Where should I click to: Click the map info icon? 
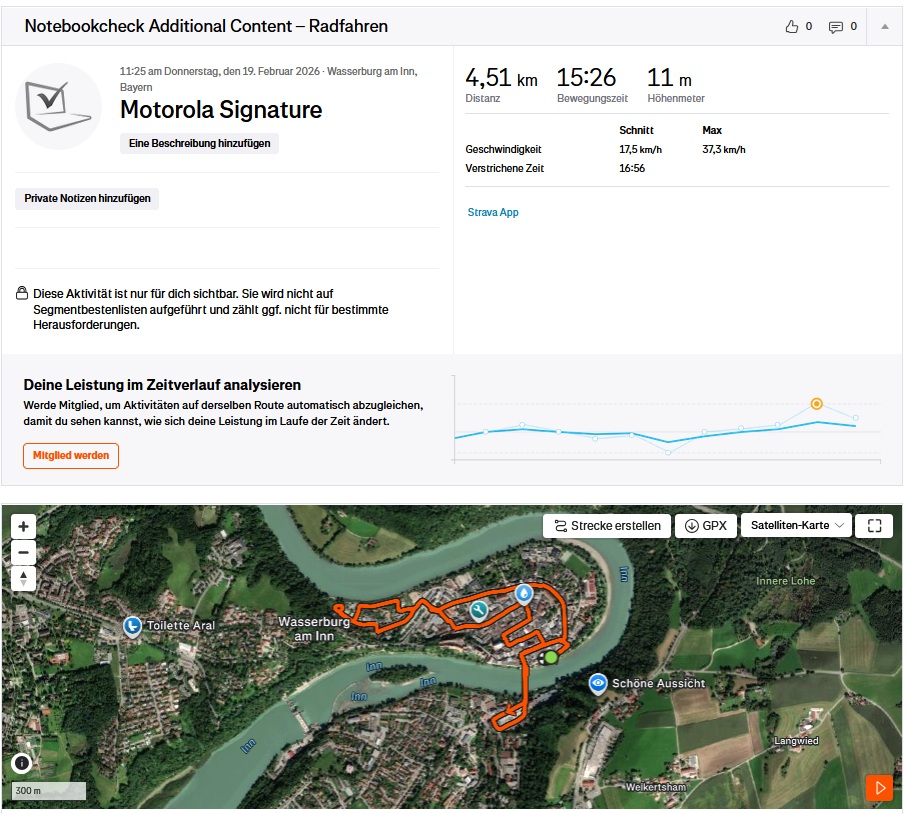(x=22, y=763)
